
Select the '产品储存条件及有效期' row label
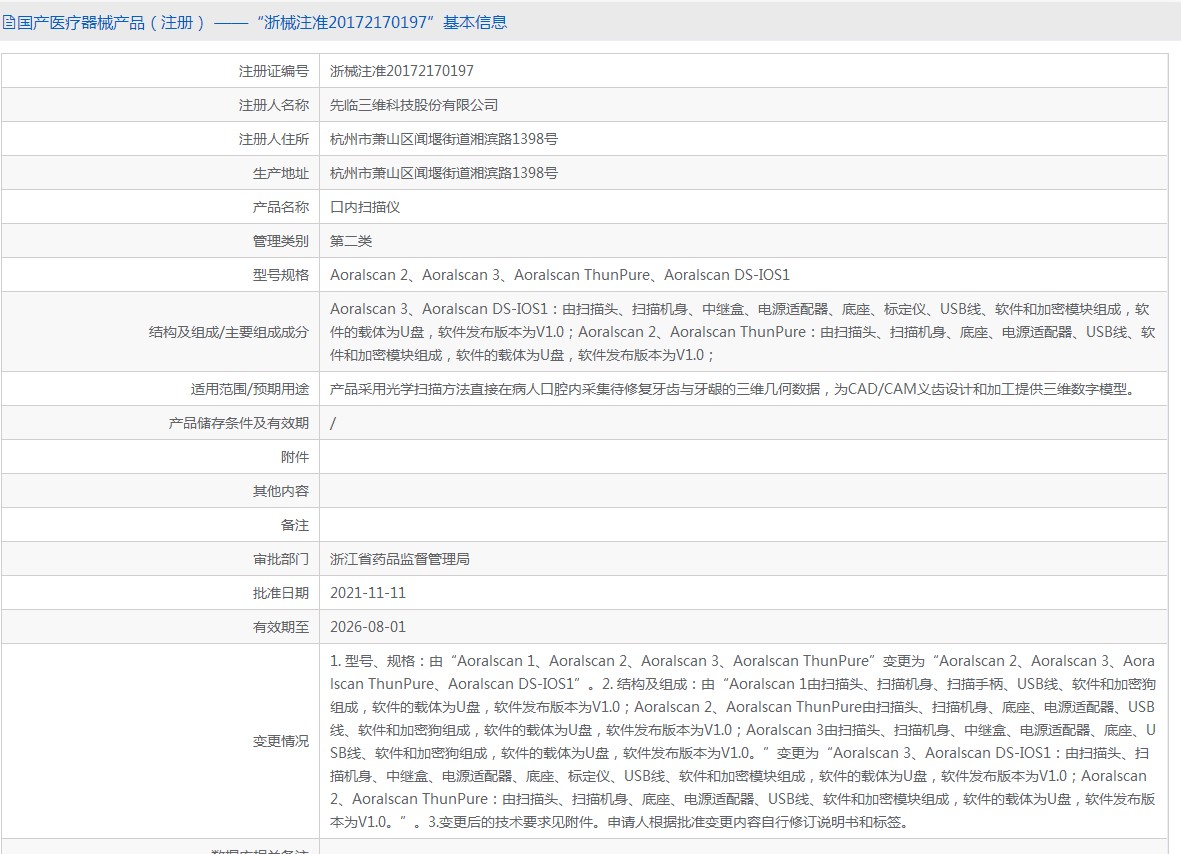(x=239, y=423)
